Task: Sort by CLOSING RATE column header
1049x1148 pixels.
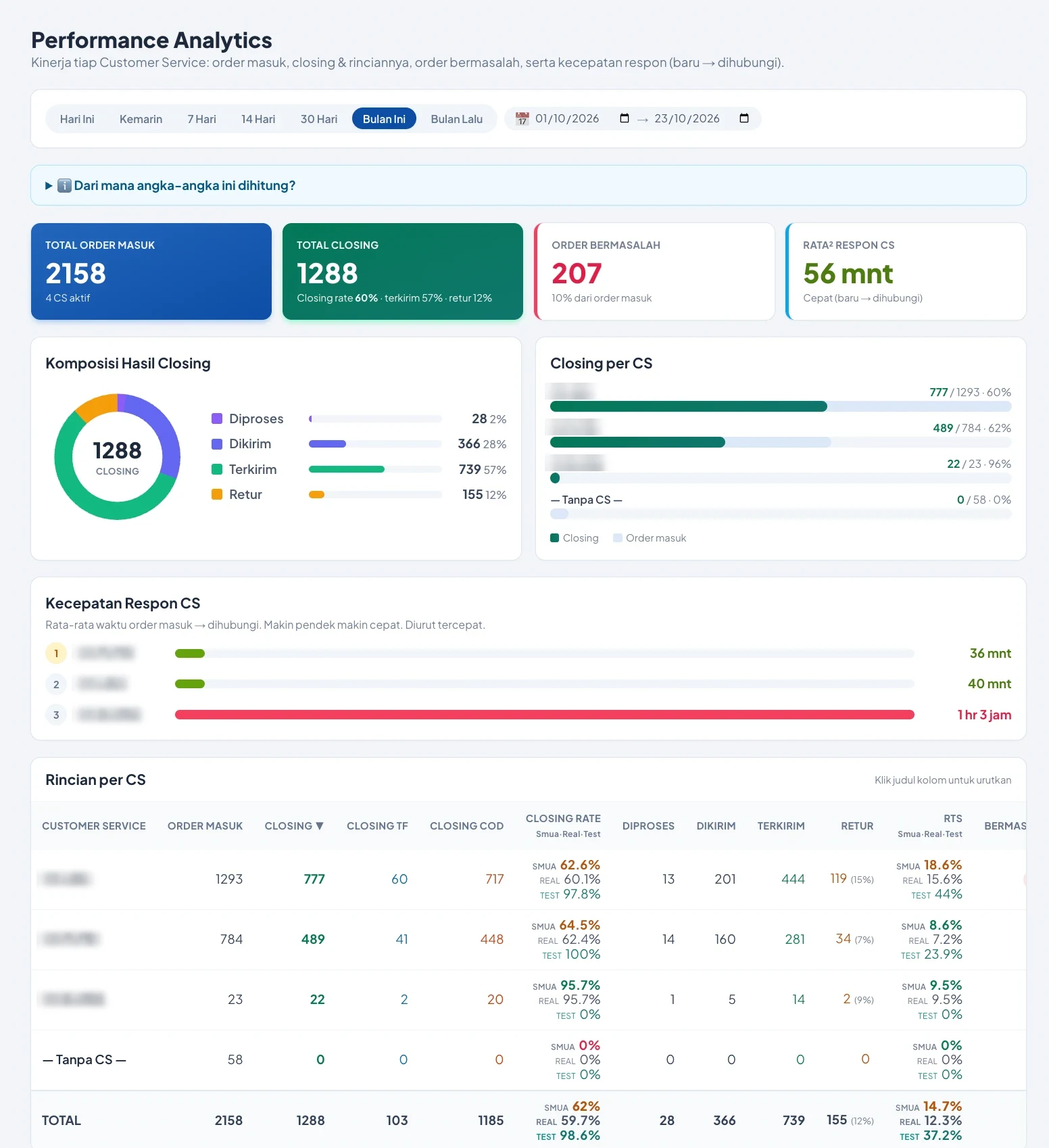Action: tap(563, 826)
